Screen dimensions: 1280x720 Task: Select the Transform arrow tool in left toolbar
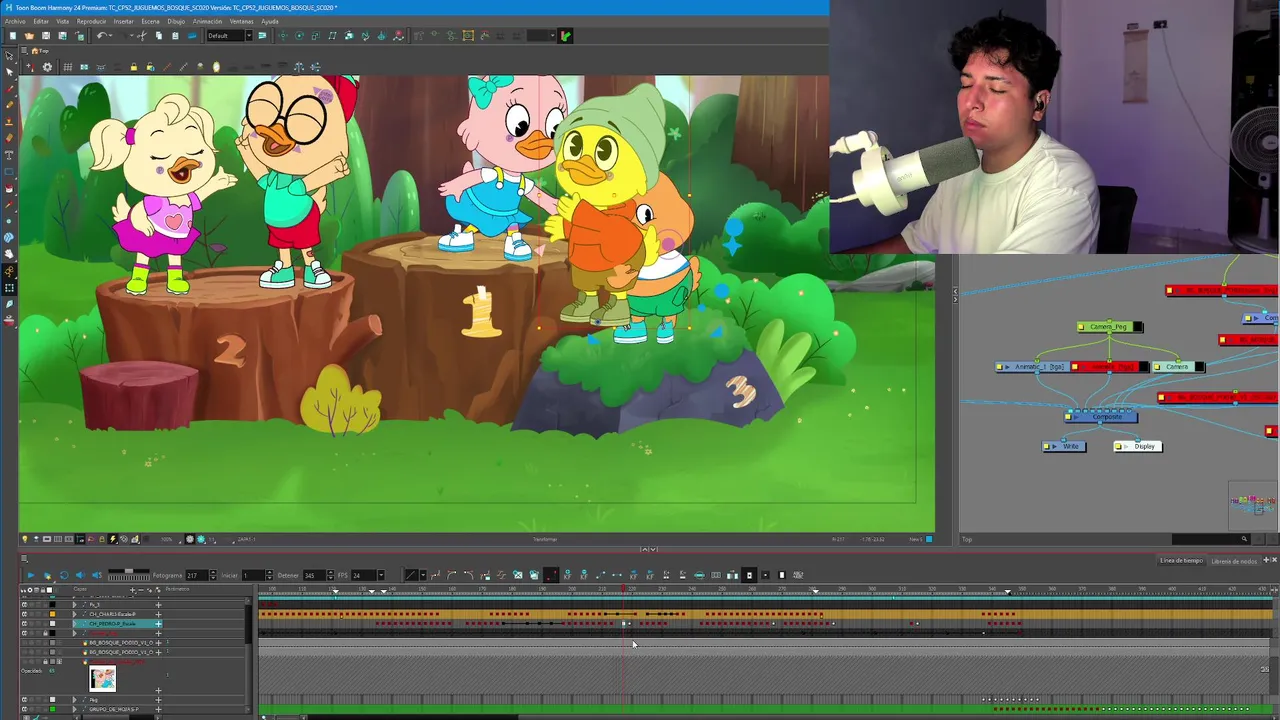tap(9, 56)
